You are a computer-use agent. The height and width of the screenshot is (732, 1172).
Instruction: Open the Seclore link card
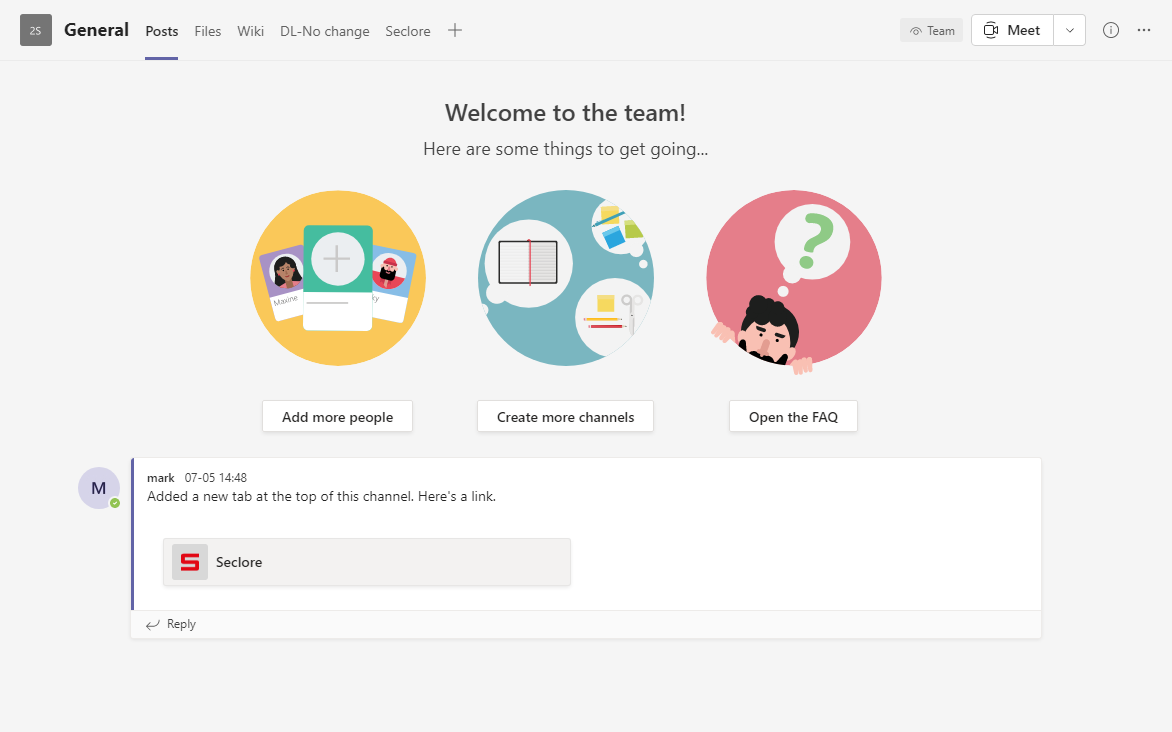click(366, 562)
